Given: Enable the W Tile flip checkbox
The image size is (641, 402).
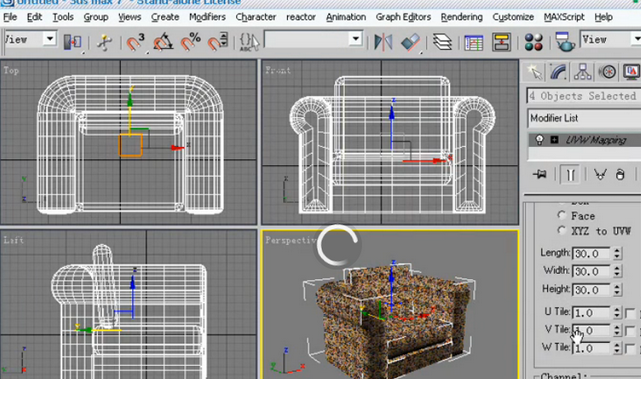Looking at the screenshot, I should coord(630,348).
